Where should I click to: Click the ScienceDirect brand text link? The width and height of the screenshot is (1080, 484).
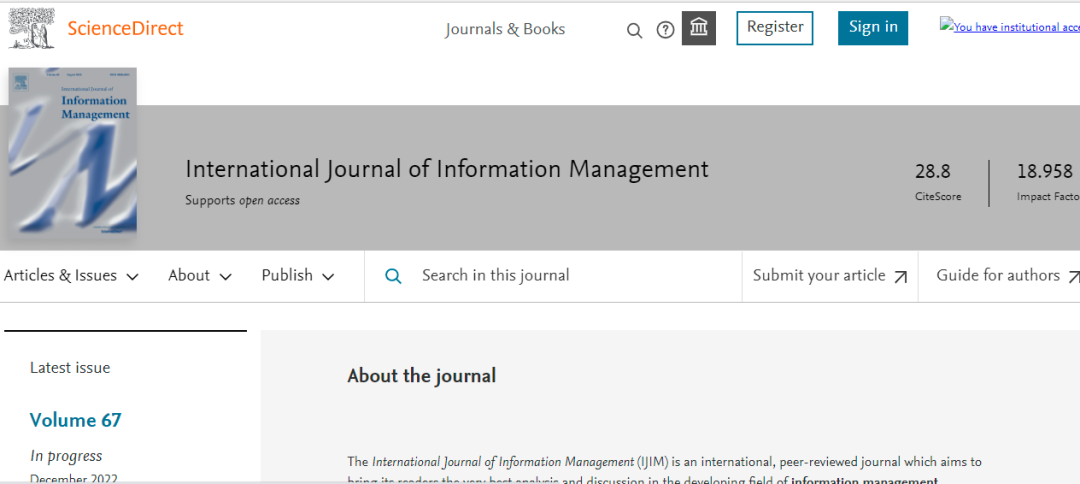click(x=125, y=28)
